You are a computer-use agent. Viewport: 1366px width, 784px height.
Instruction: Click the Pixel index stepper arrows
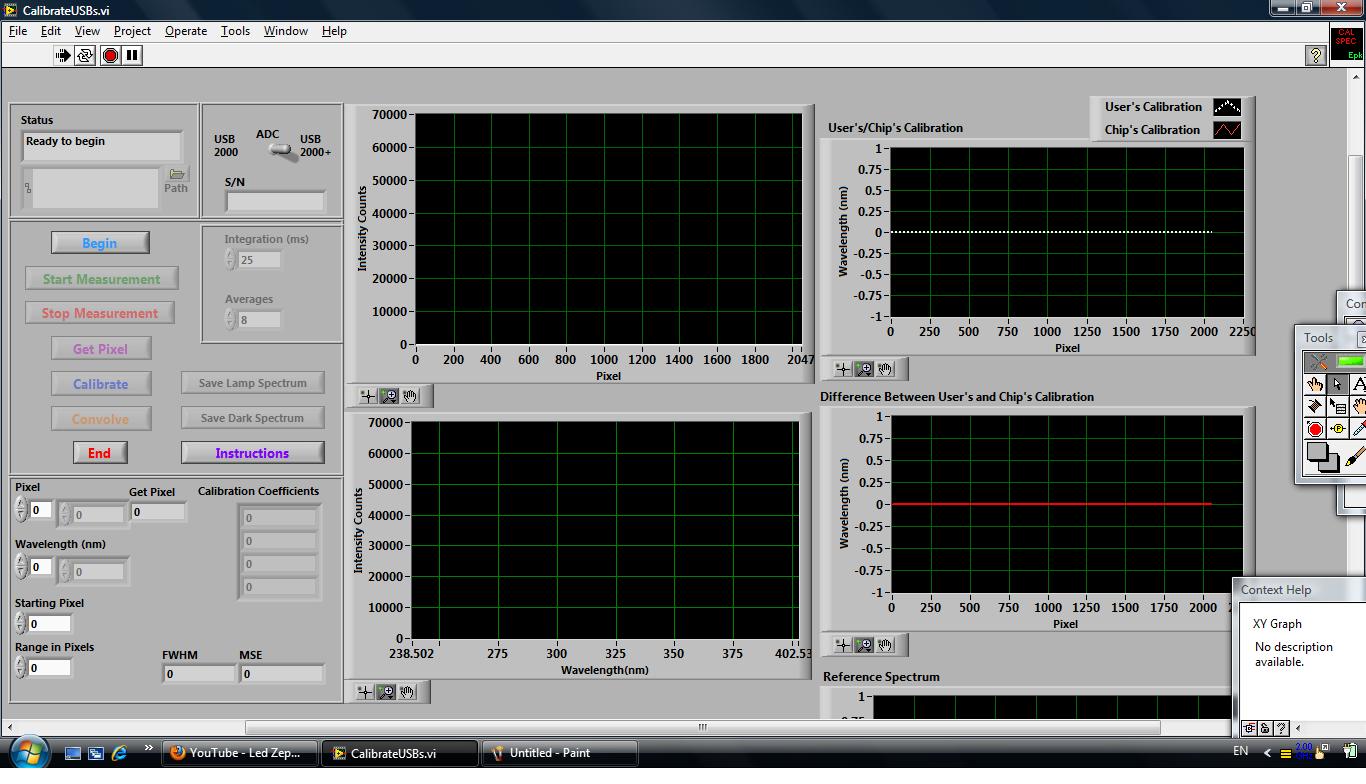pyautogui.click(x=21, y=510)
